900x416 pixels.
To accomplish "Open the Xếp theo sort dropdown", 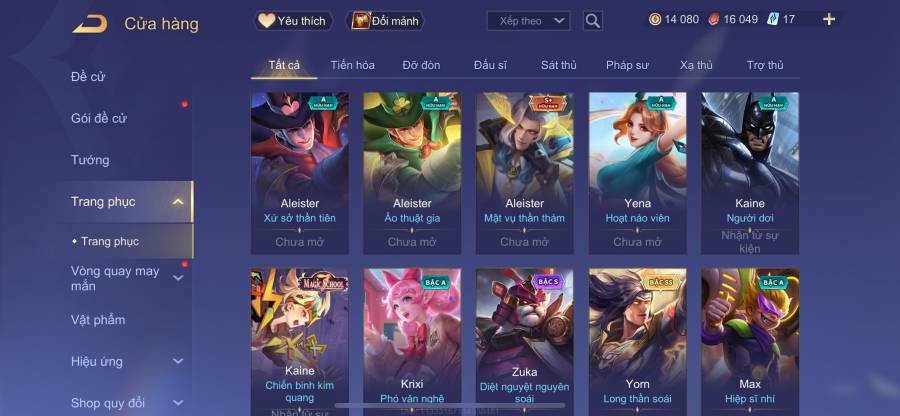I will pyautogui.click(x=528, y=21).
